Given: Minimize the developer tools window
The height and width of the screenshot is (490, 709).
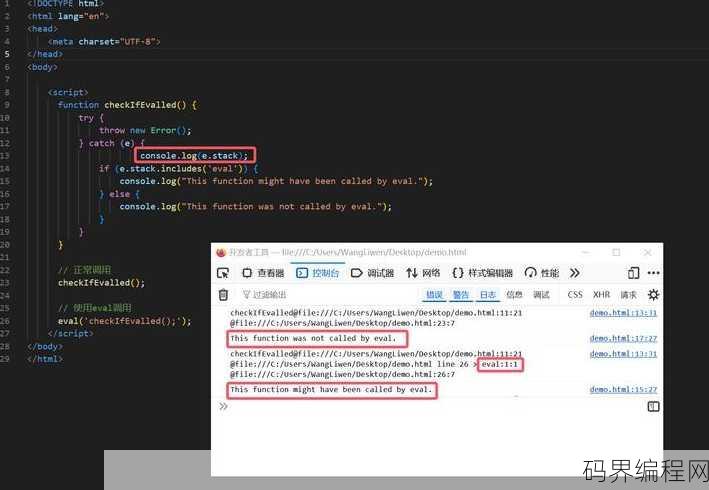Looking at the screenshot, I should click(586, 252).
